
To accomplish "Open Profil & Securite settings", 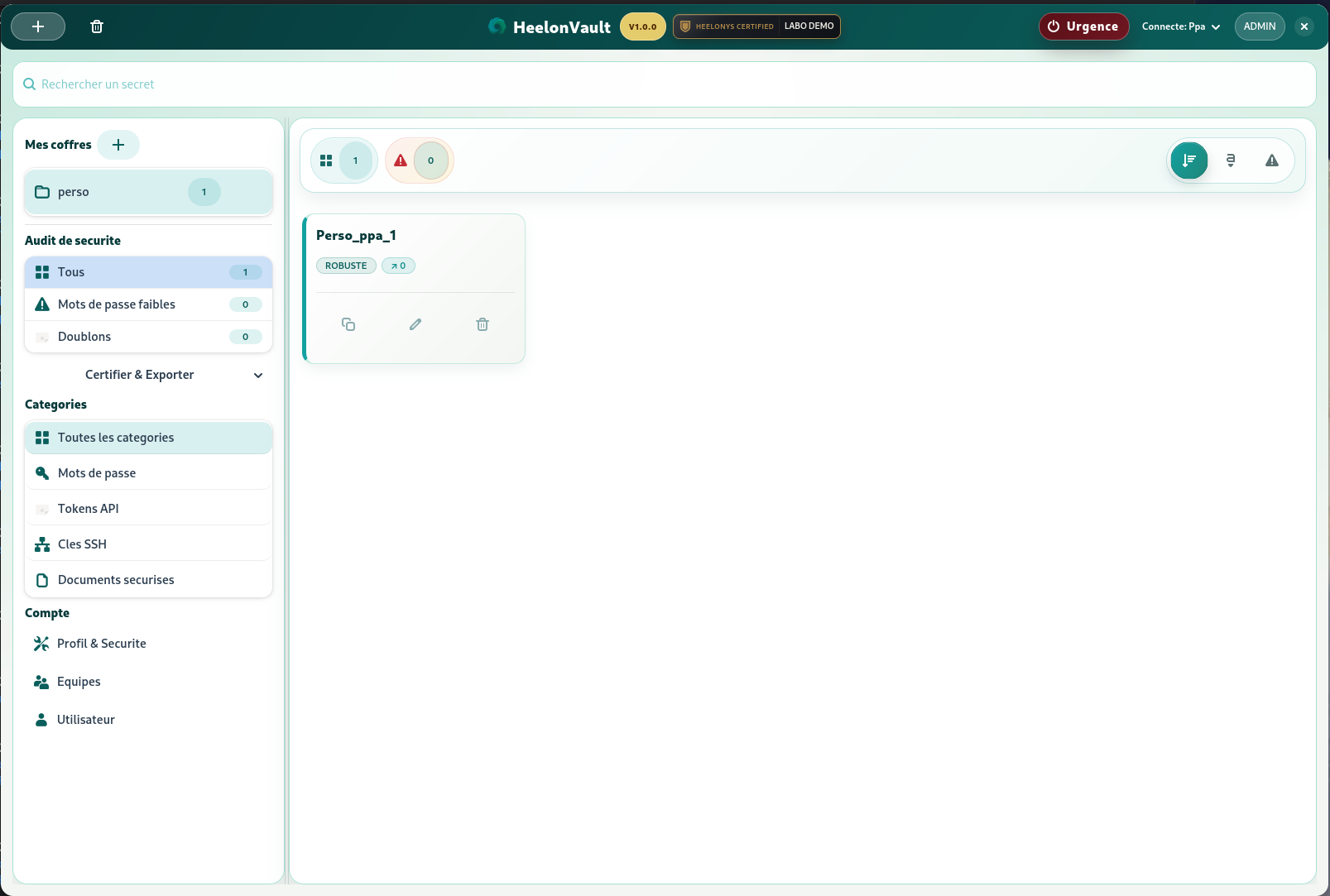I will coord(101,644).
